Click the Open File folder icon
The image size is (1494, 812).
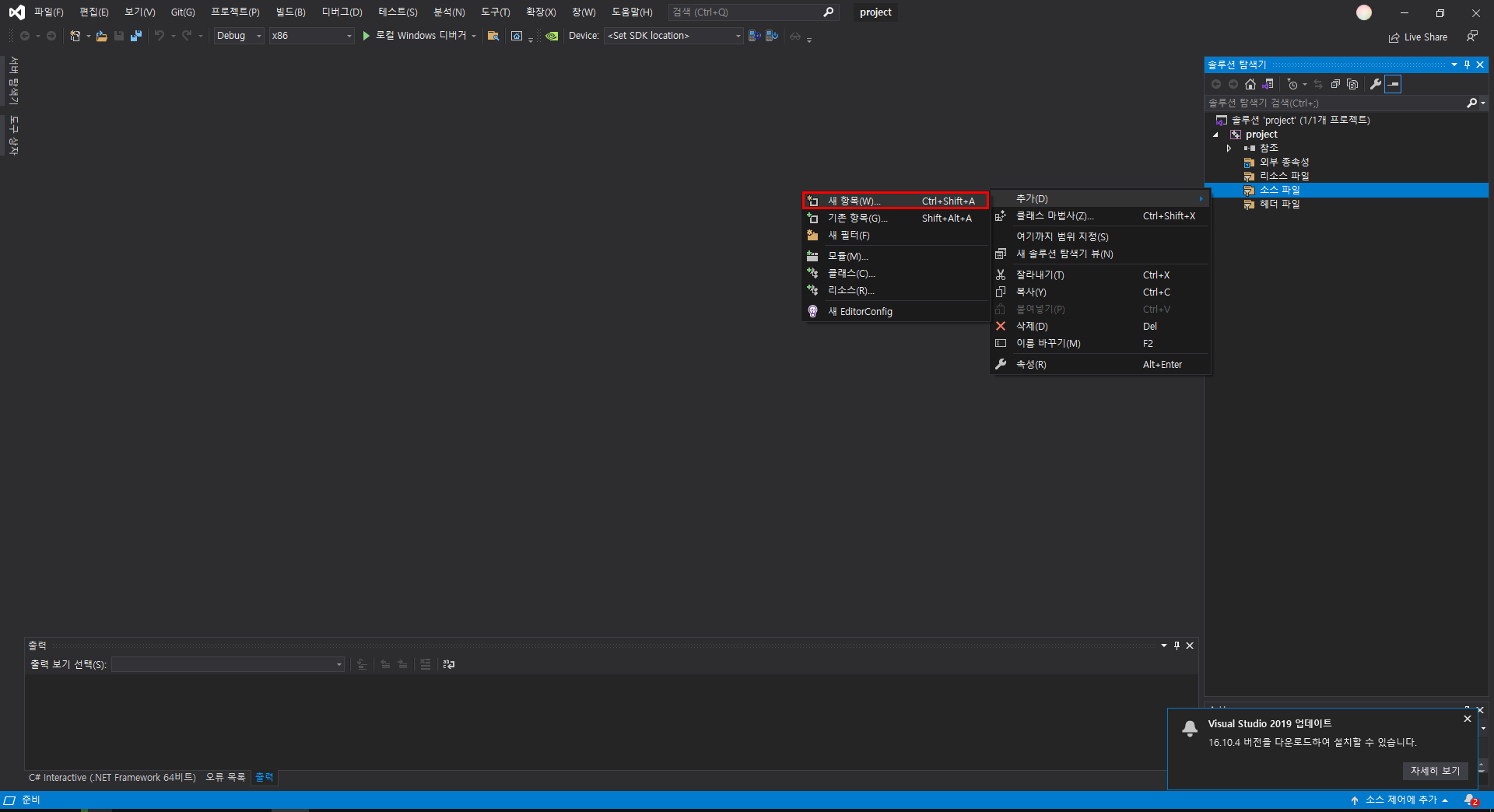[101, 36]
